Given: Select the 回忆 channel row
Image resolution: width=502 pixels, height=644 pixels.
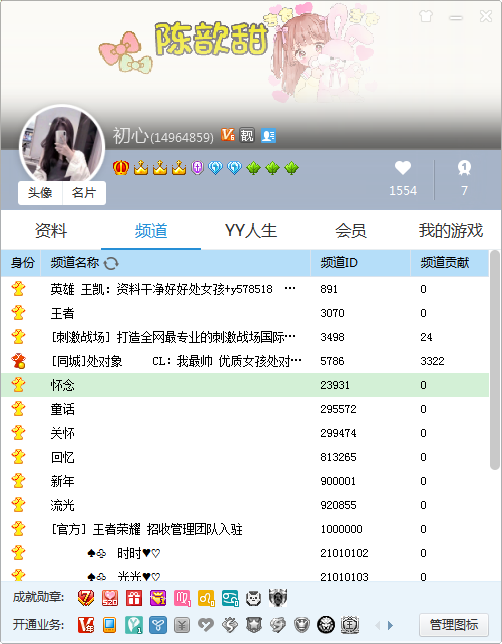Looking at the screenshot, I should coord(245,457).
